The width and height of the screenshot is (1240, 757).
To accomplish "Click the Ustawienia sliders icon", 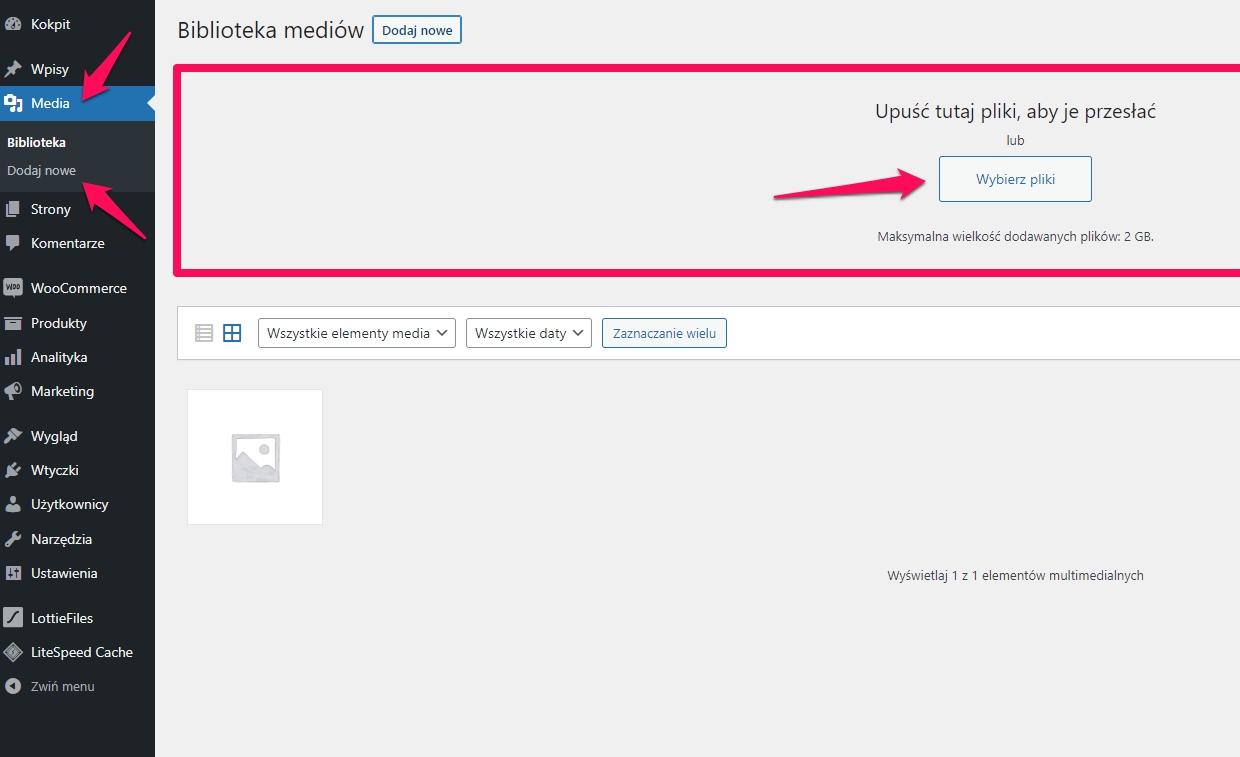I will click(13, 573).
